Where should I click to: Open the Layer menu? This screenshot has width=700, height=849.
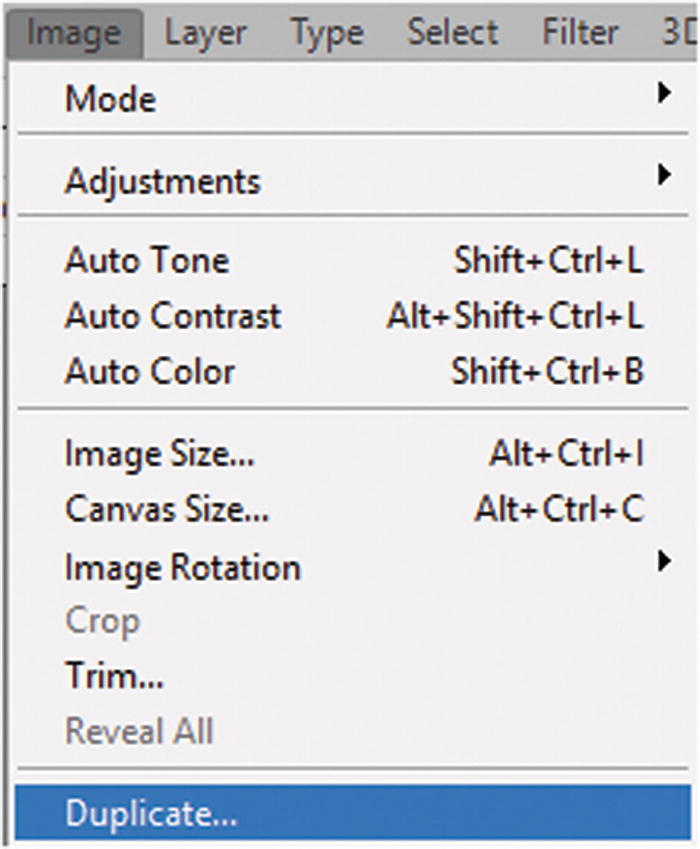pyautogui.click(x=205, y=30)
